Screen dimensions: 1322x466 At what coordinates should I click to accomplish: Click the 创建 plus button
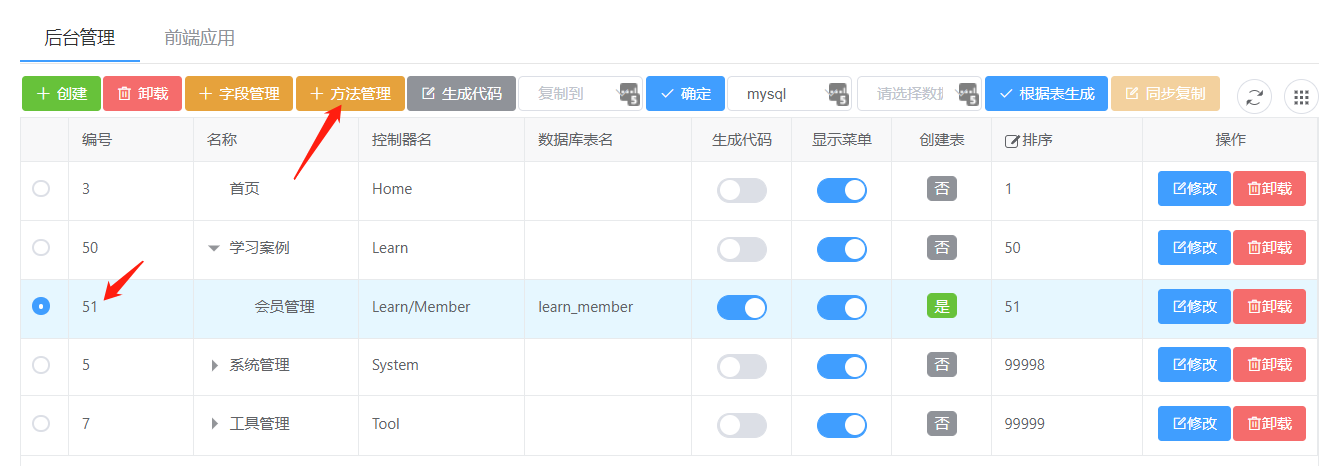[61, 94]
